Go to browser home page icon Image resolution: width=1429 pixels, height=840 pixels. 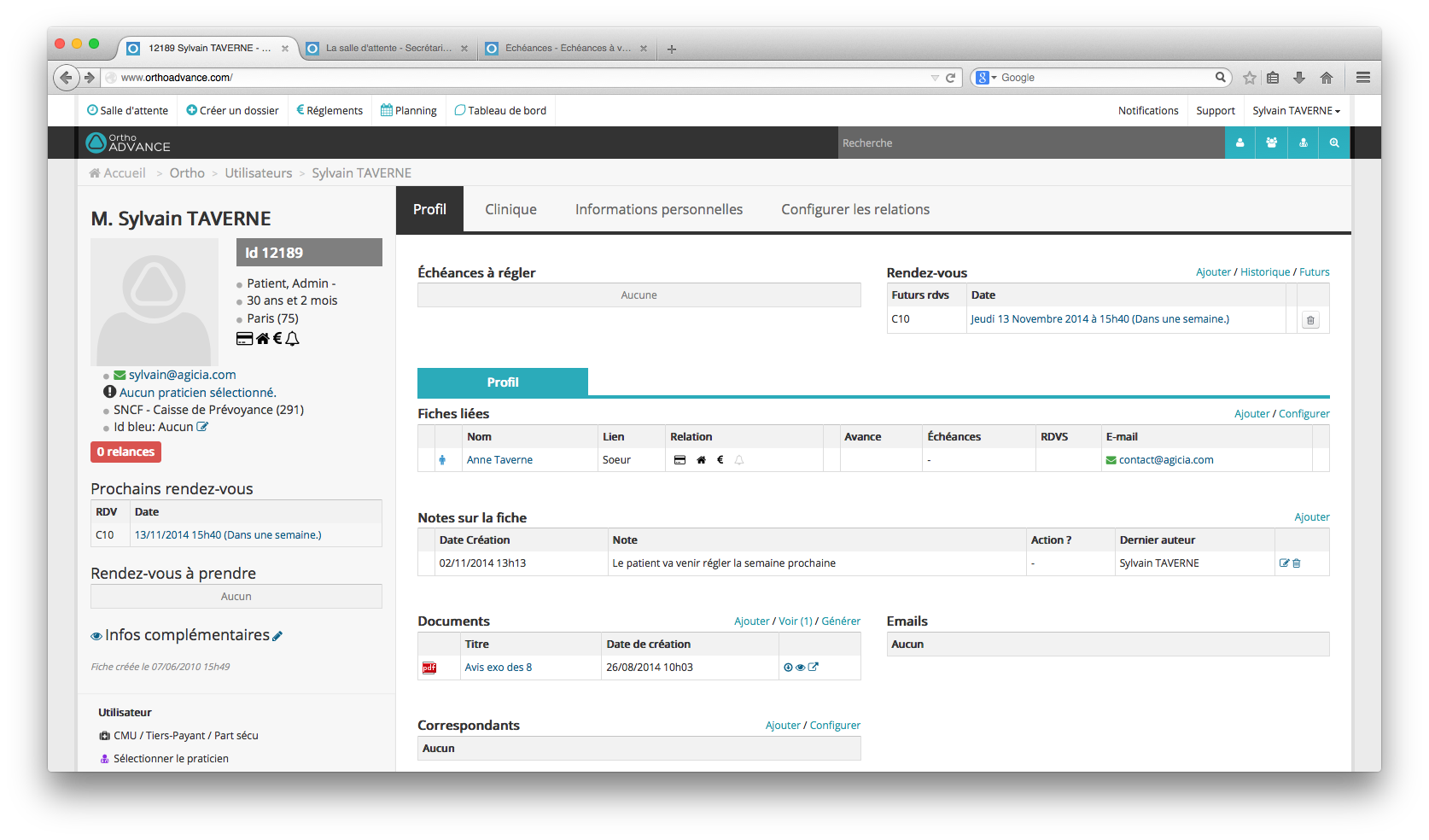pyautogui.click(x=1327, y=78)
